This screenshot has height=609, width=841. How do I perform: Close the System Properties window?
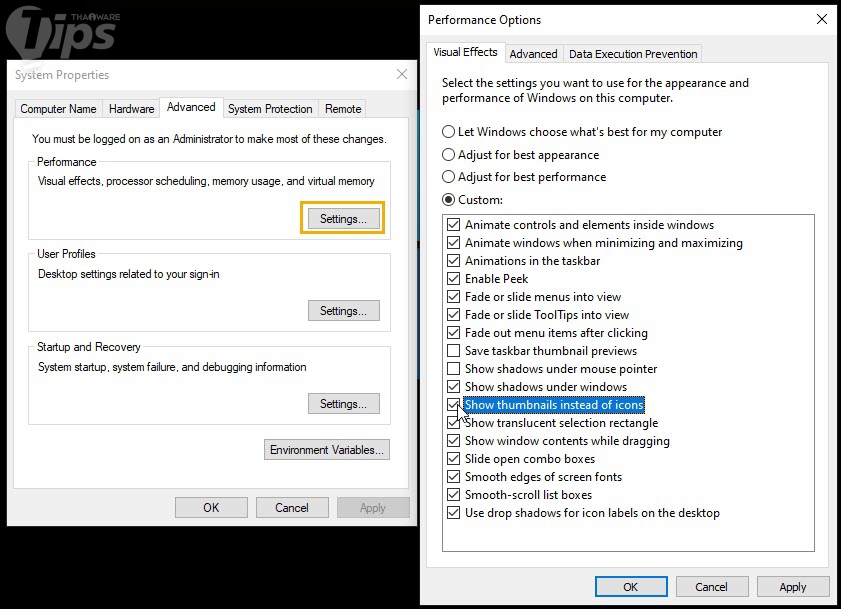pos(402,74)
